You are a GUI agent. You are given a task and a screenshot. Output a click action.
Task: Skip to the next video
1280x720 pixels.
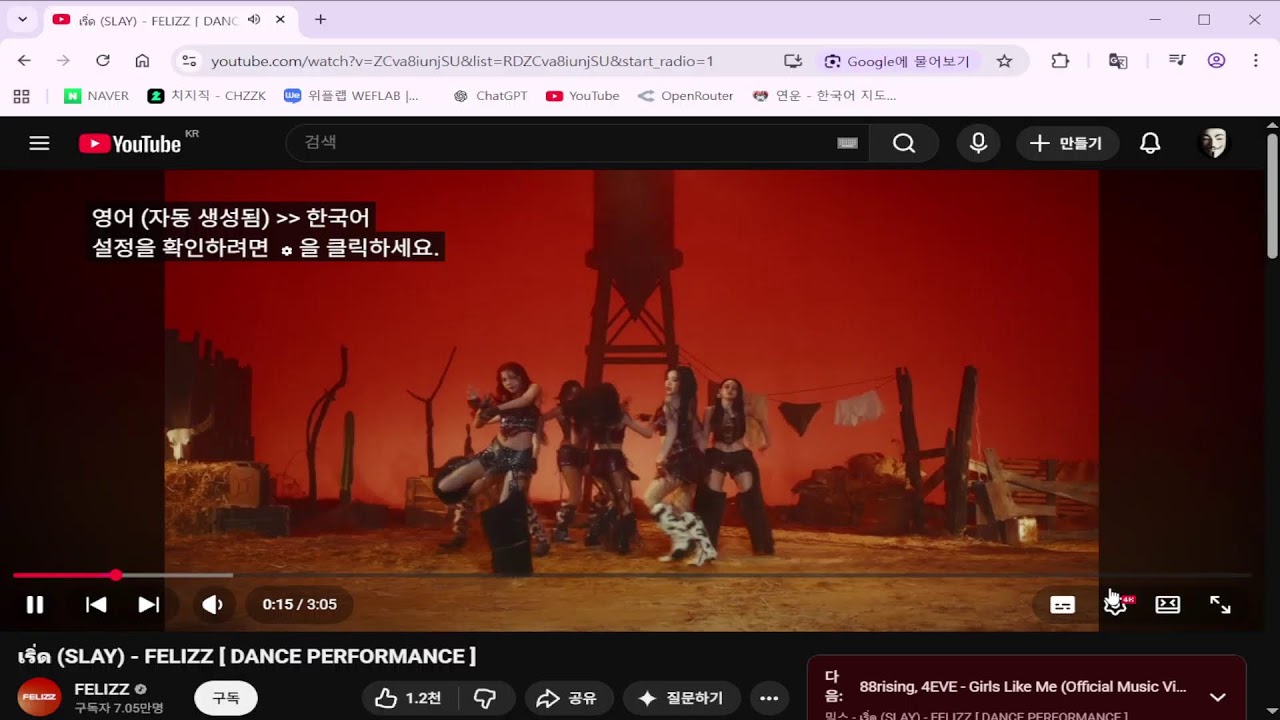point(149,604)
